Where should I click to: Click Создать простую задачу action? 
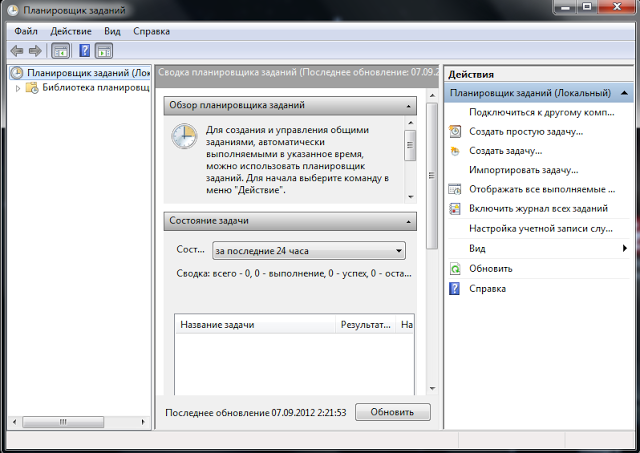(526, 131)
